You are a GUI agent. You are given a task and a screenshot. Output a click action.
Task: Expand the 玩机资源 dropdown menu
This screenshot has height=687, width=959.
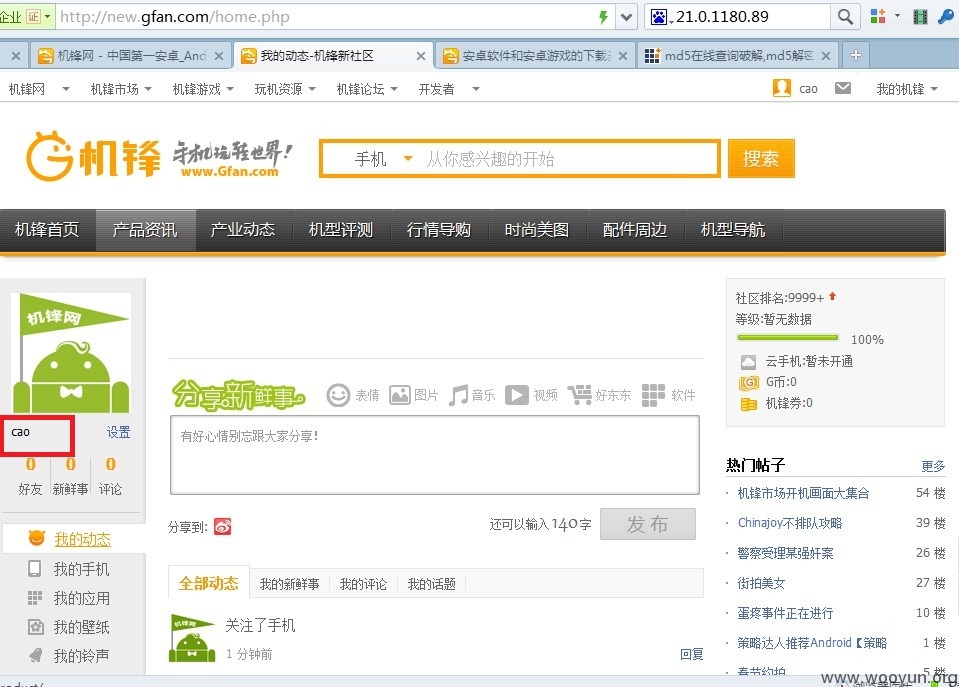(x=312, y=89)
